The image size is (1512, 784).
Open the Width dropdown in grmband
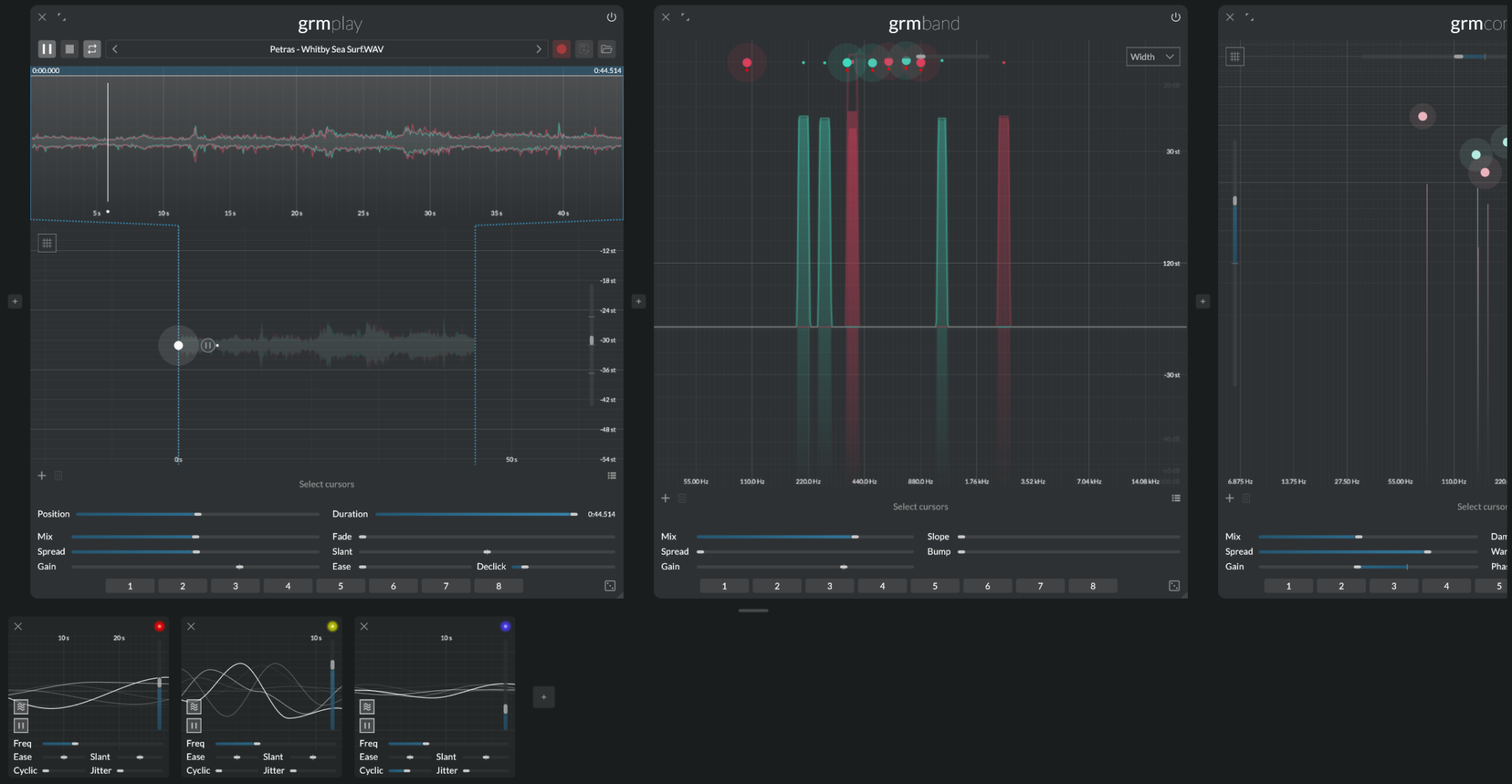[x=1152, y=57]
